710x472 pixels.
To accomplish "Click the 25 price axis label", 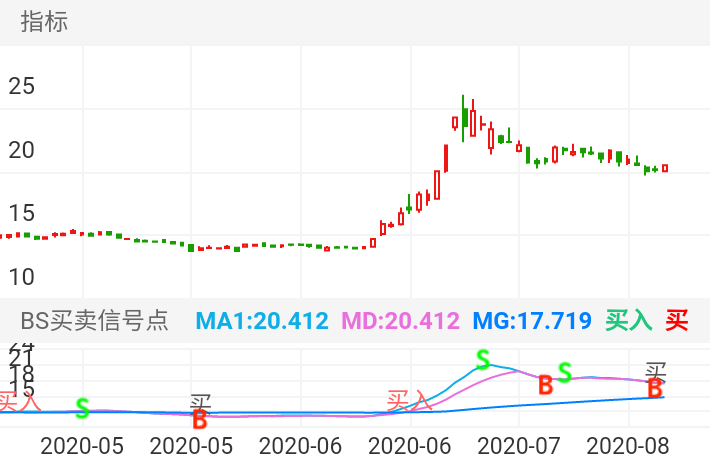I will point(21,86).
